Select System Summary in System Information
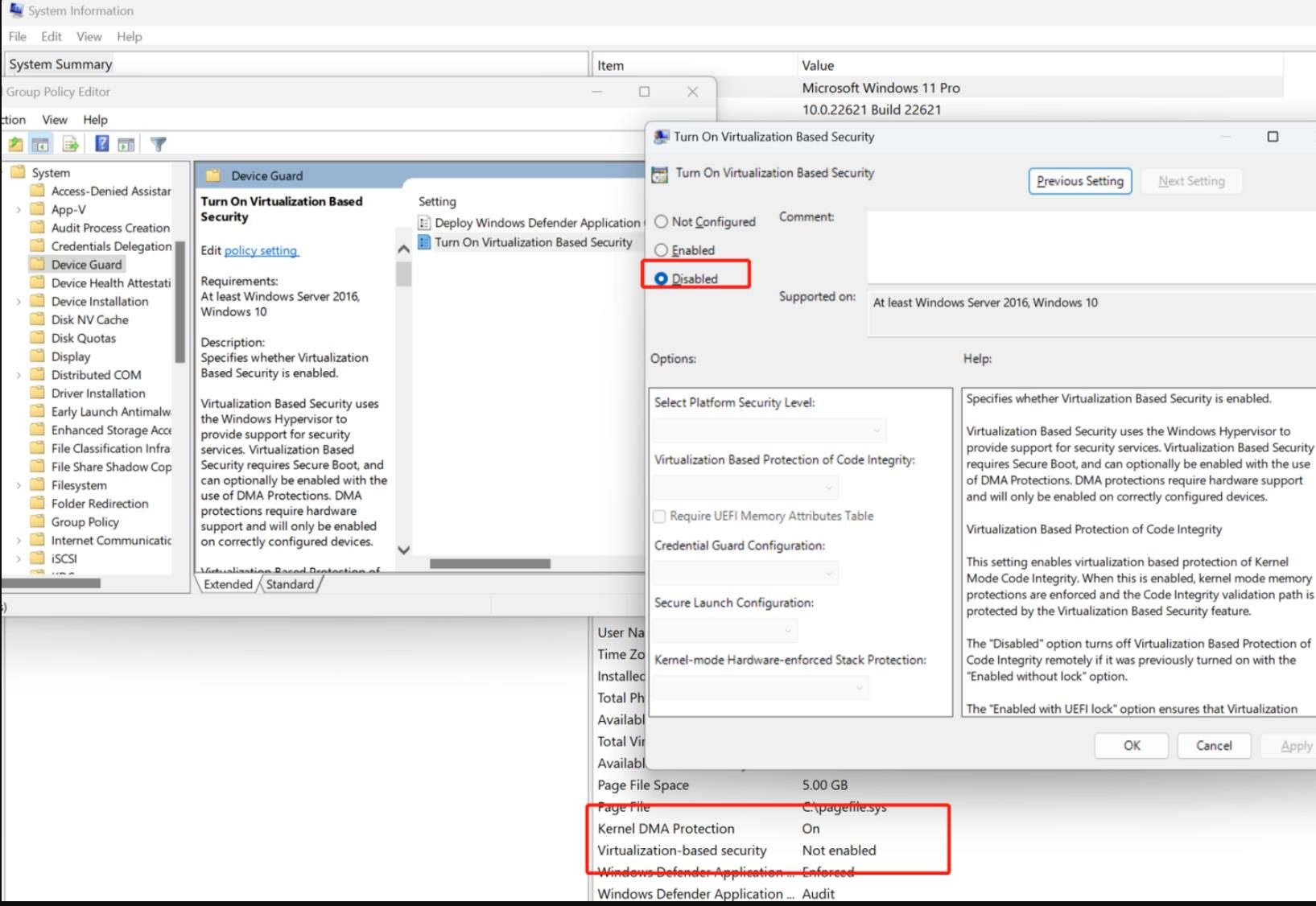Image resolution: width=1316 pixels, height=906 pixels. [x=60, y=64]
